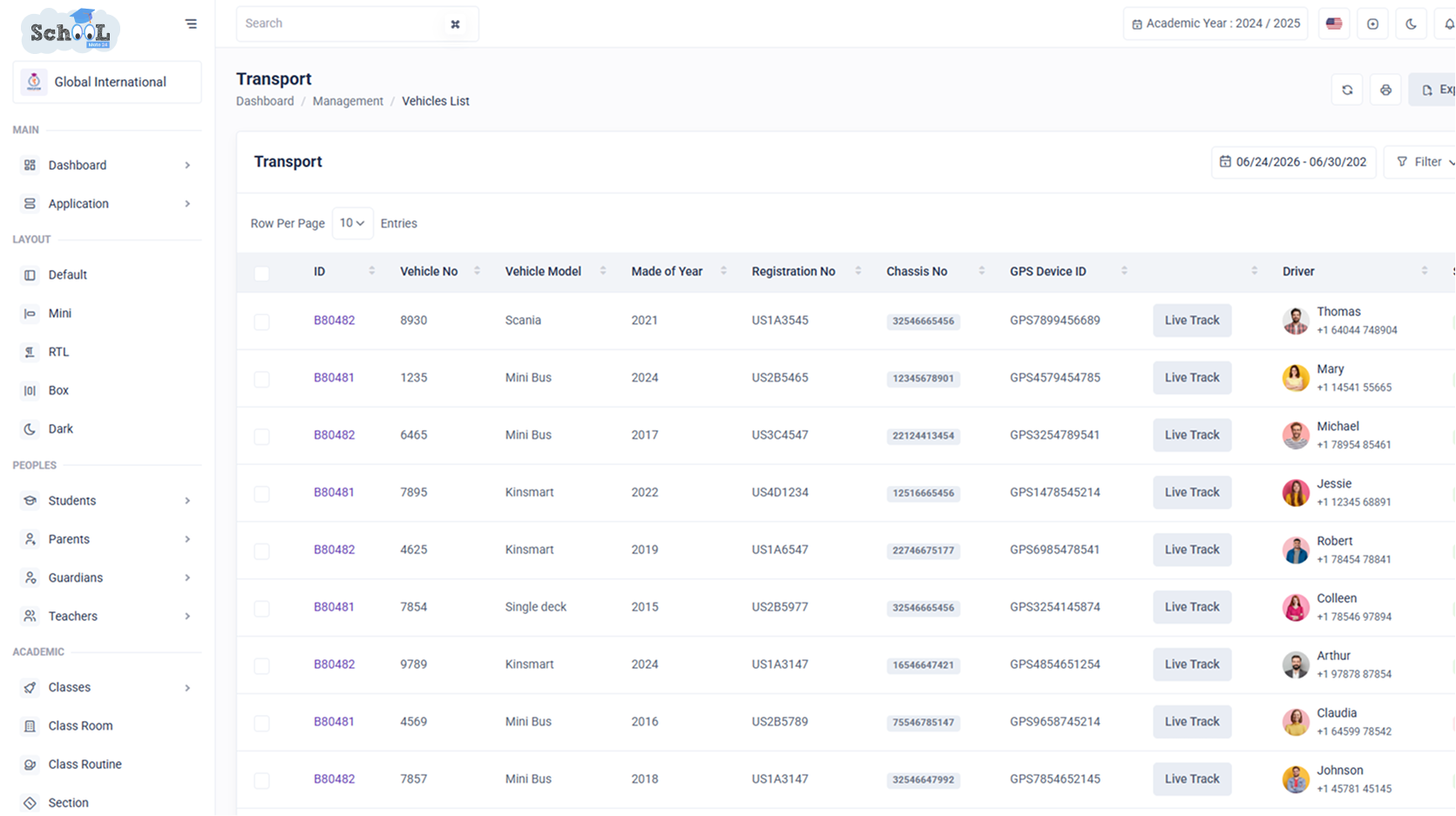The height and width of the screenshot is (816, 1456).
Task: Open Row Per Page 10 dropdown
Action: (352, 223)
